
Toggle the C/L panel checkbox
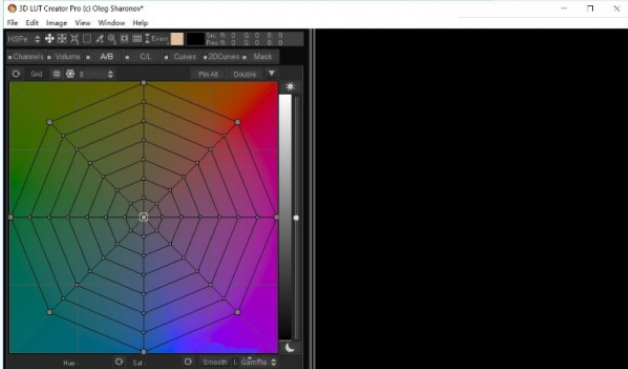pos(127,57)
